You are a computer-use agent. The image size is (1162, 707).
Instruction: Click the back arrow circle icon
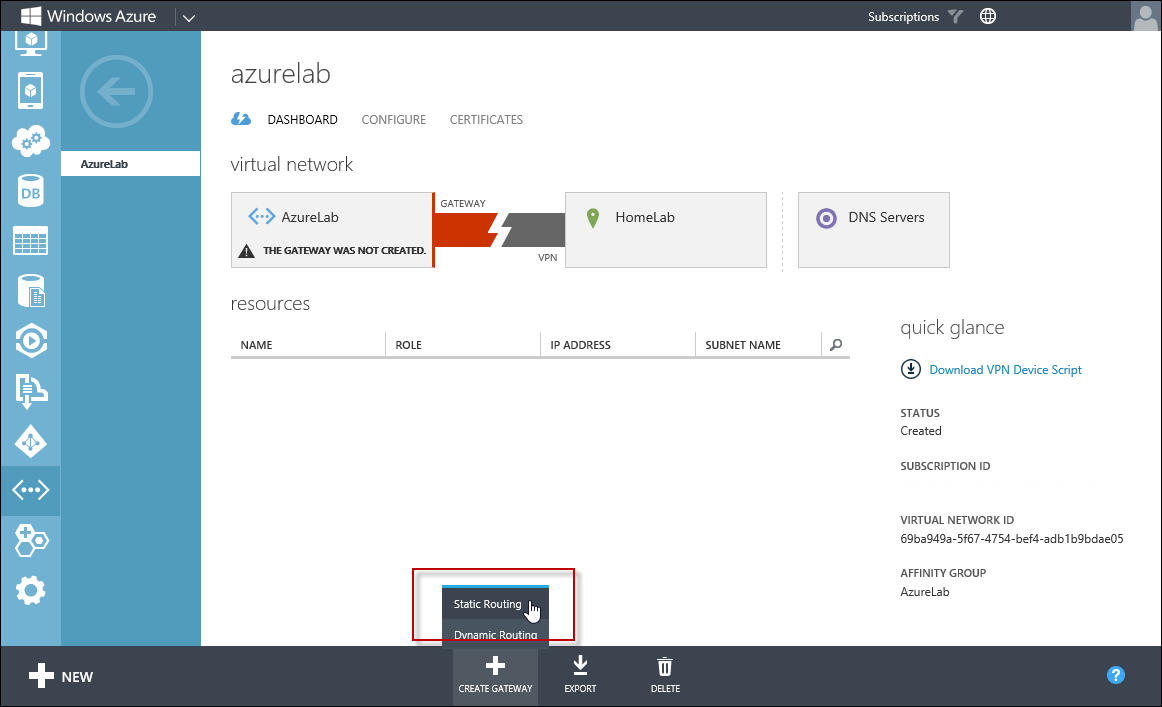pyautogui.click(x=116, y=93)
